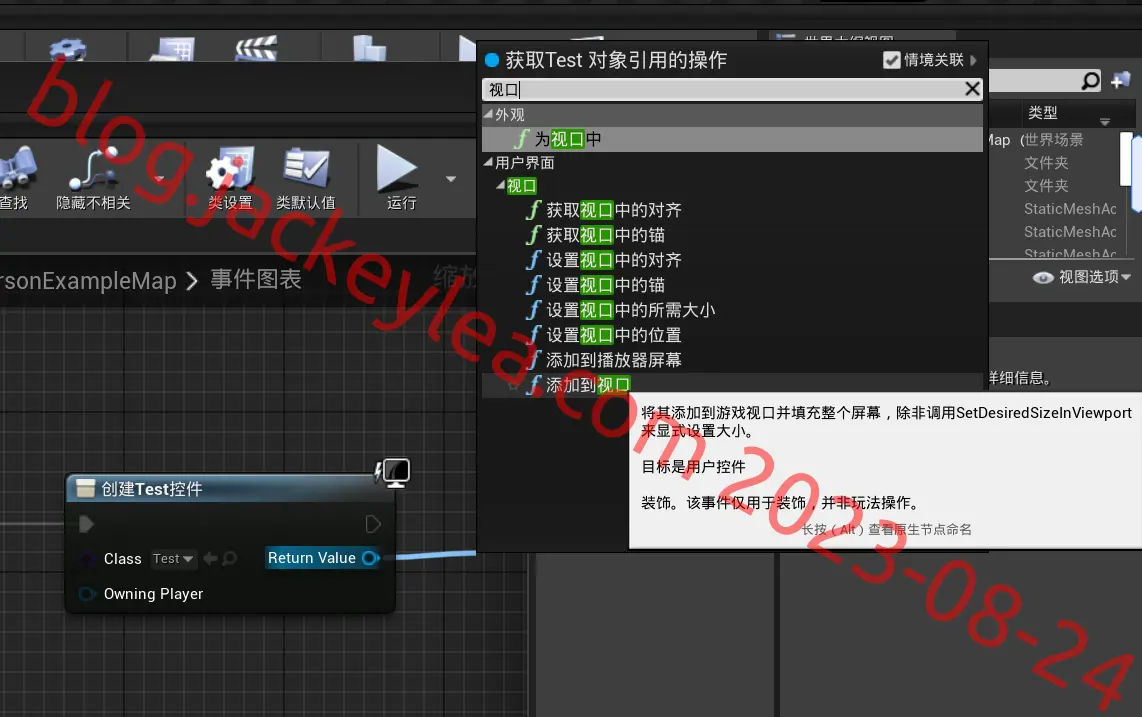Click the first StaticMeshAc row

(1070, 209)
